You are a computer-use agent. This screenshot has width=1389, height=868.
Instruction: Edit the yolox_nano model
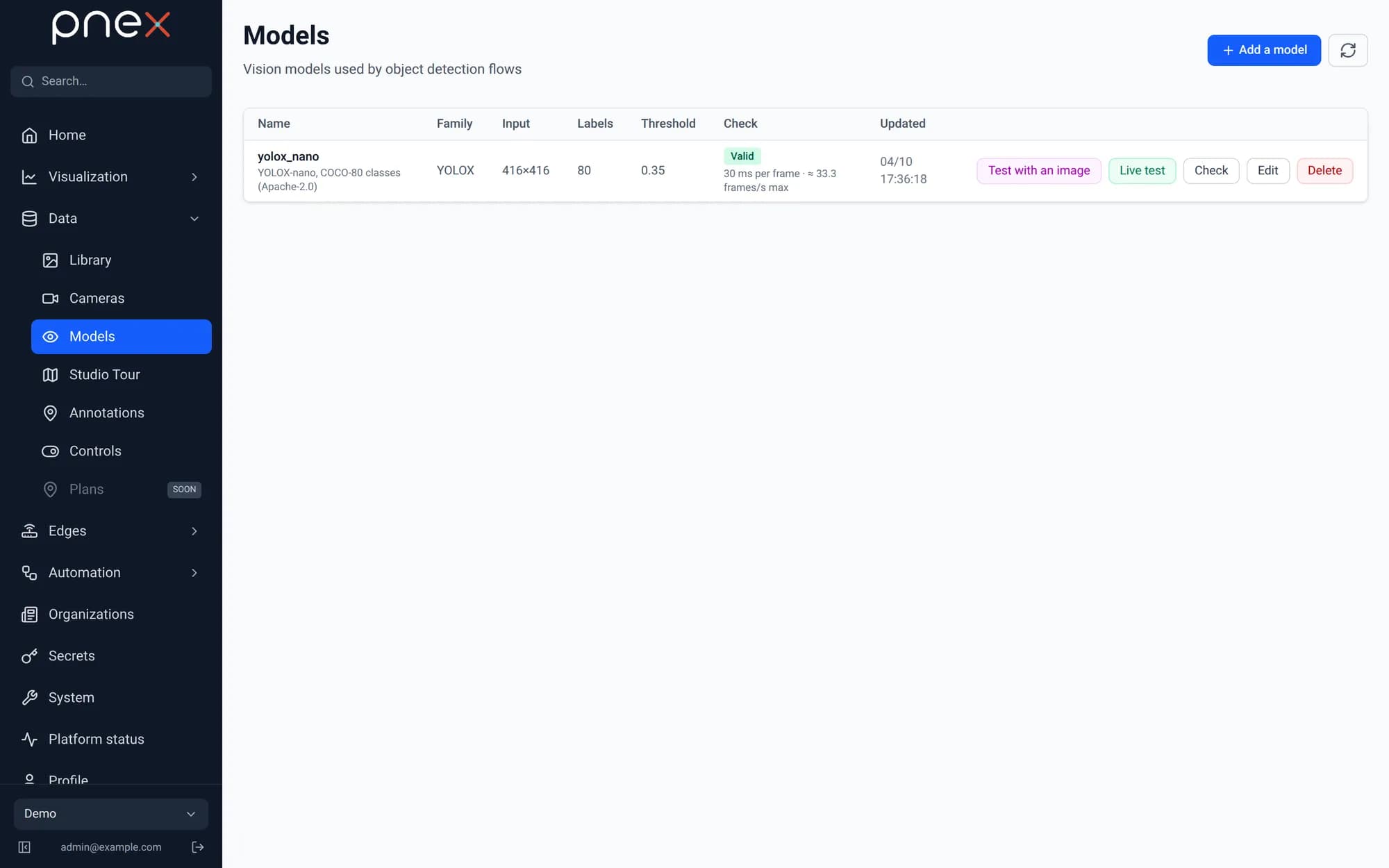point(1267,171)
